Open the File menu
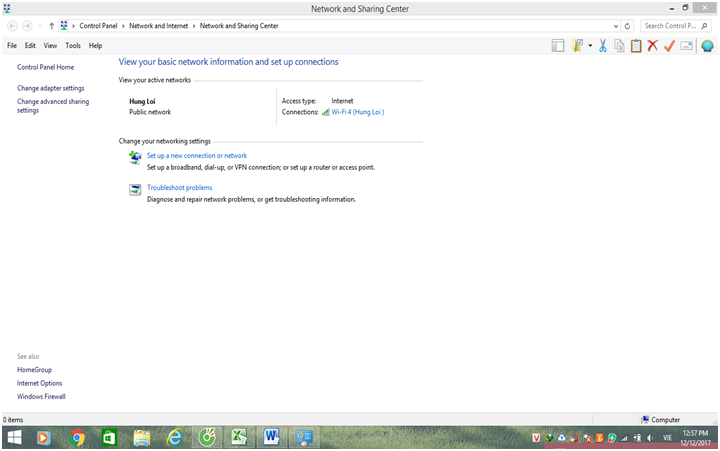 click(x=12, y=46)
